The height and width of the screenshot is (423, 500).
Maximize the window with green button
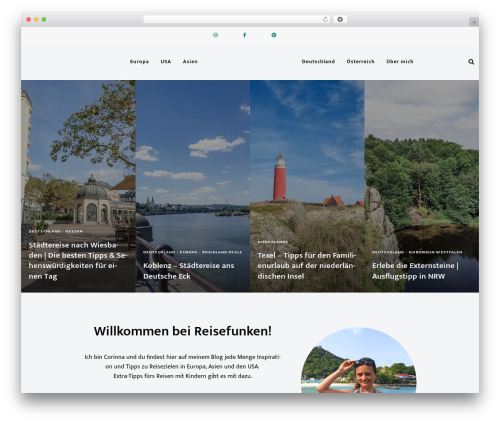tap(44, 20)
